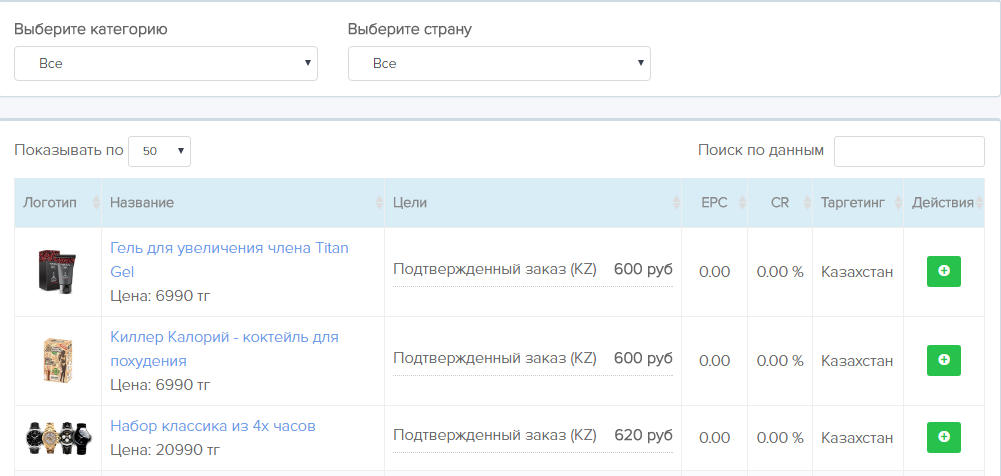Open the Гель для увеличения члена Titan Gel link
The image size is (1001, 476).
(230, 260)
